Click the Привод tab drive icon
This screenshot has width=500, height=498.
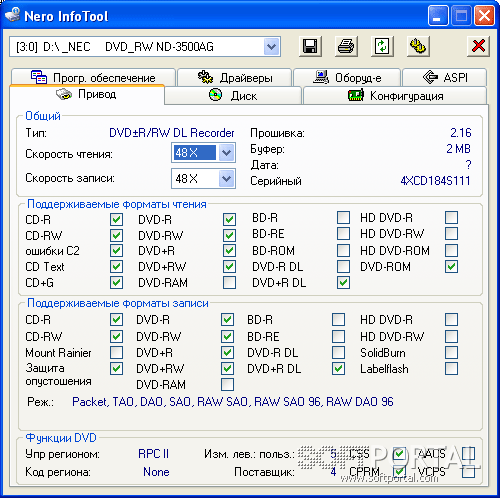[x=64, y=95]
